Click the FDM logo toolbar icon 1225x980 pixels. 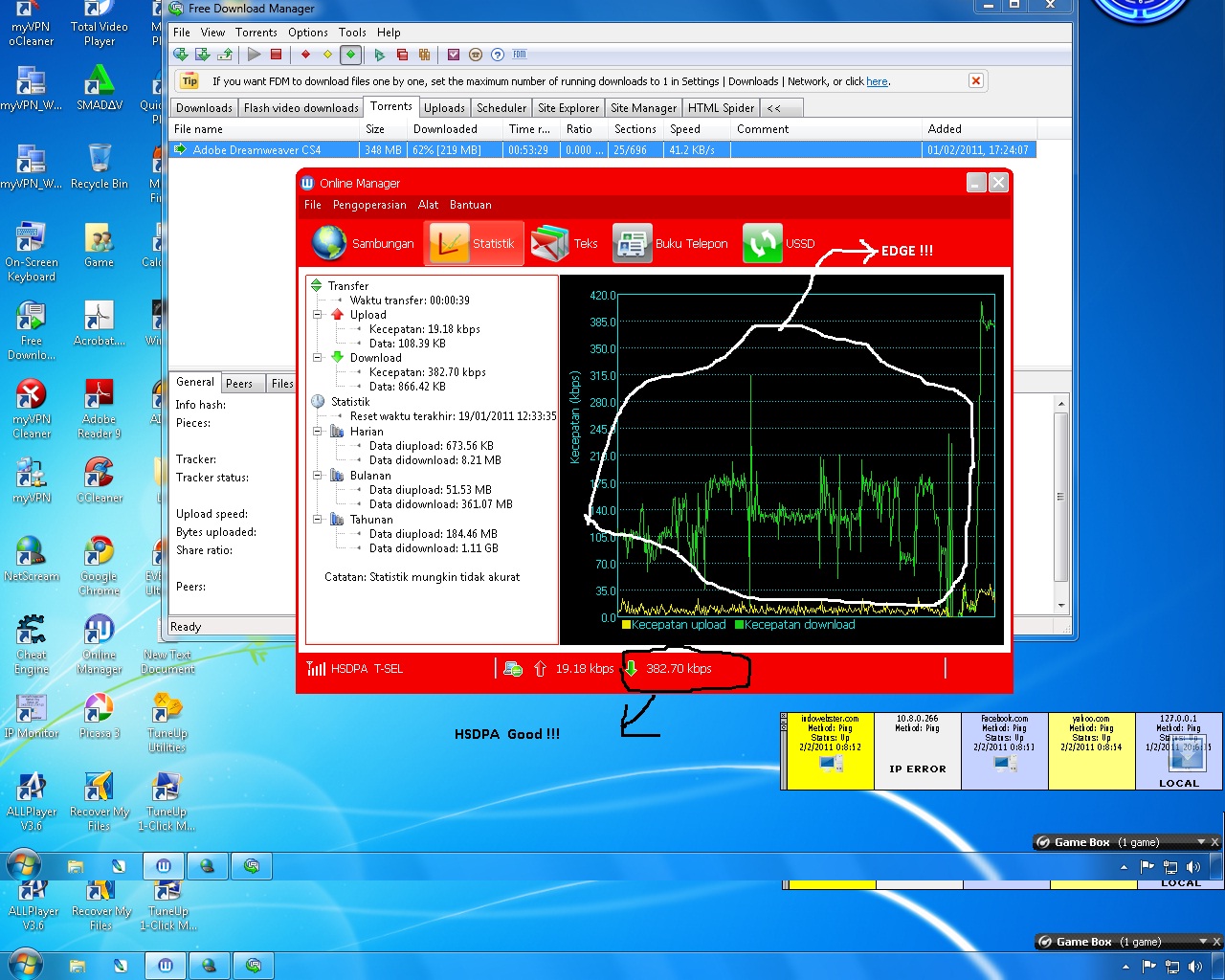point(520,55)
